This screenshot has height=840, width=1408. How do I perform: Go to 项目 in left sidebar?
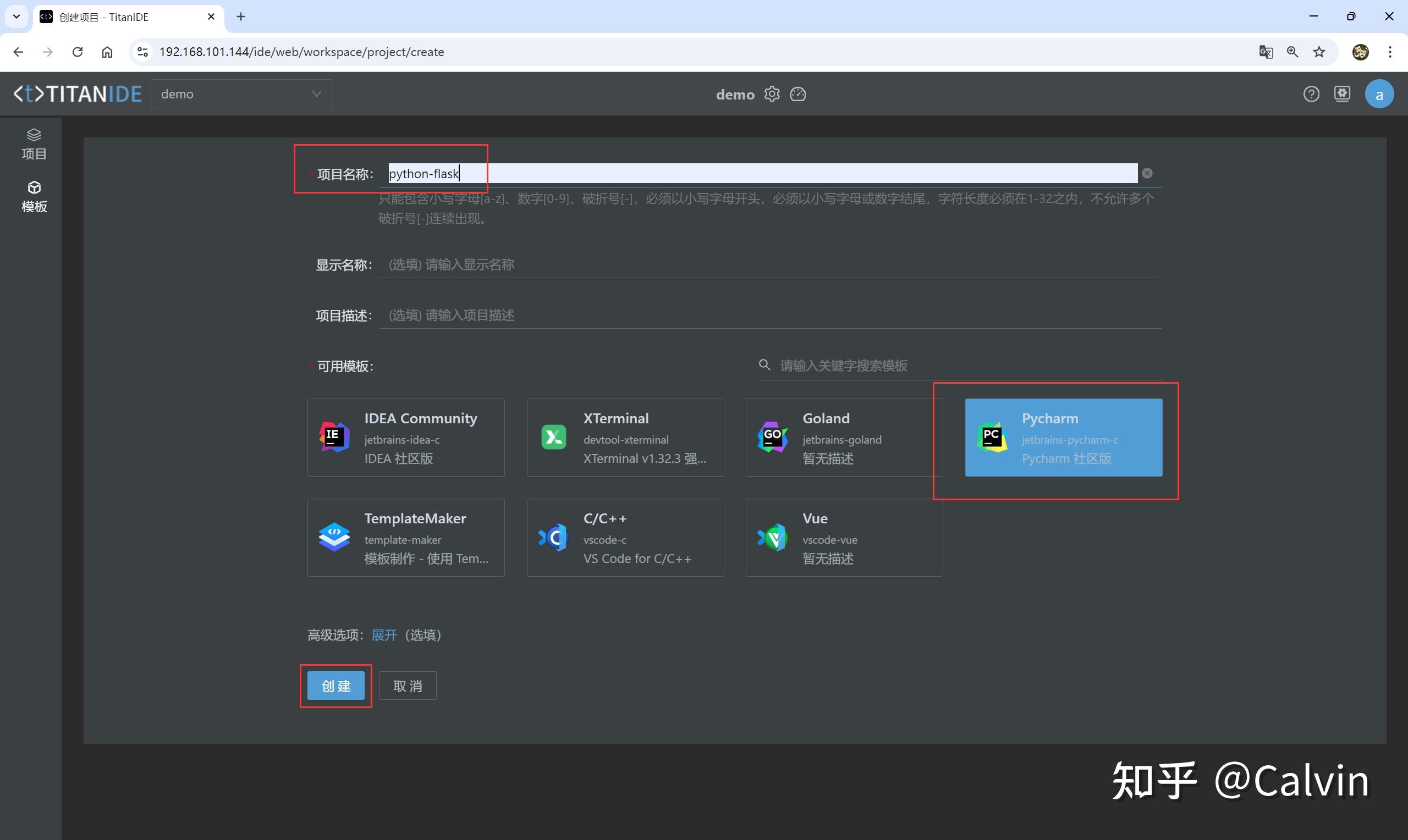[x=34, y=145]
